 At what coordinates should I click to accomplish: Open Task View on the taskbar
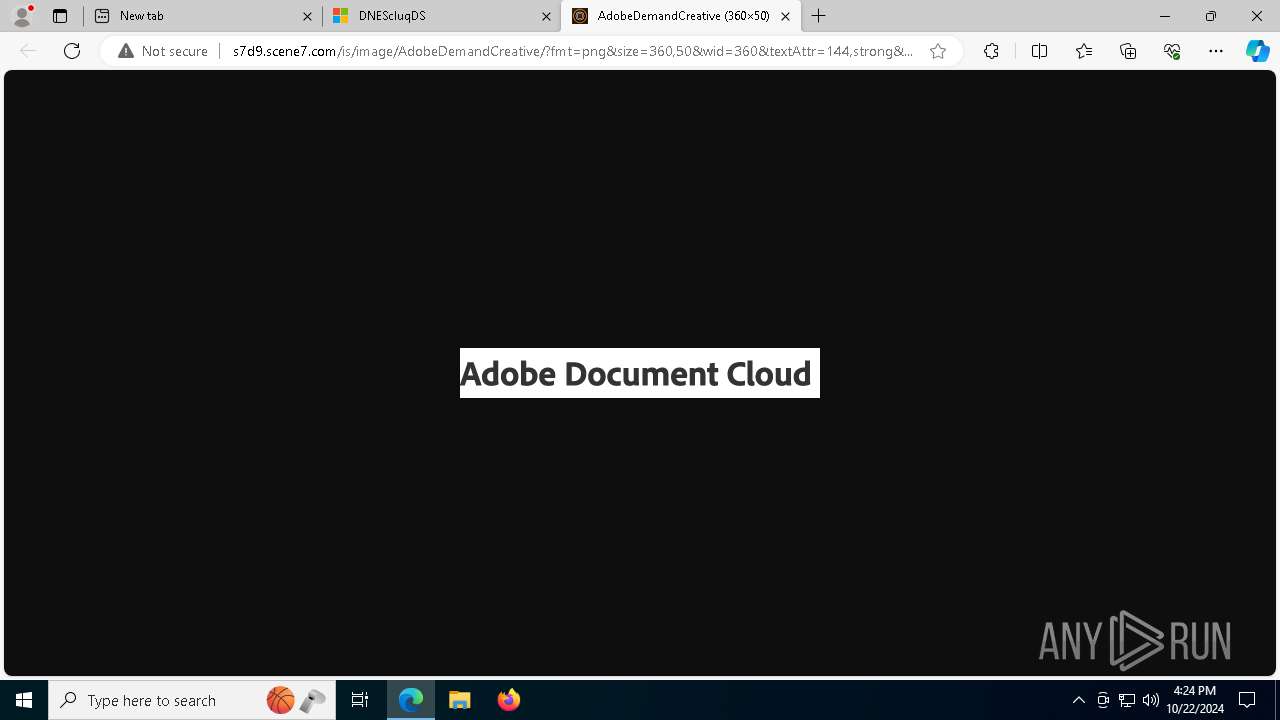click(360, 700)
